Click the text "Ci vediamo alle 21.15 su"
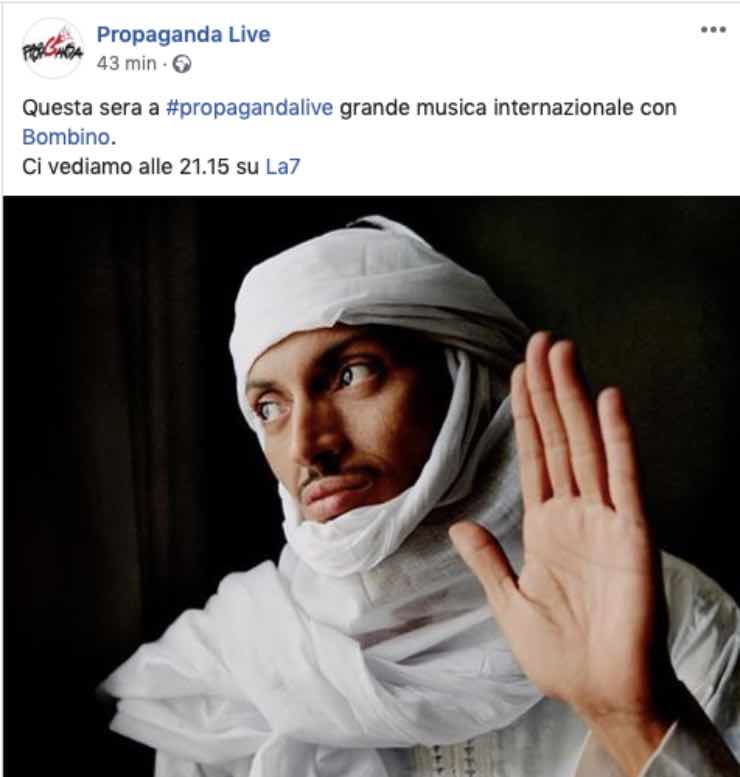 (141, 167)
